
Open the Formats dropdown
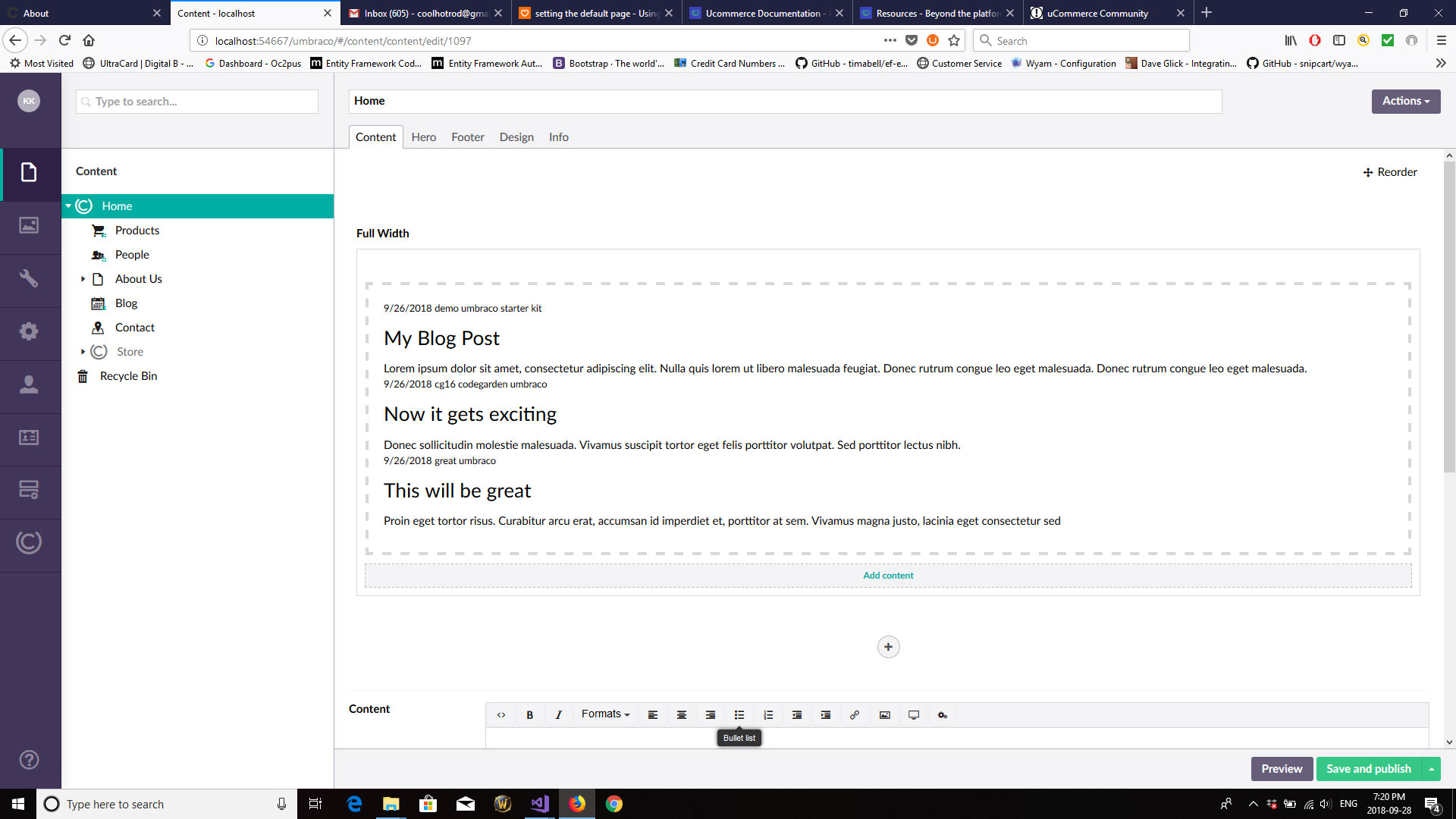[605, 714]
